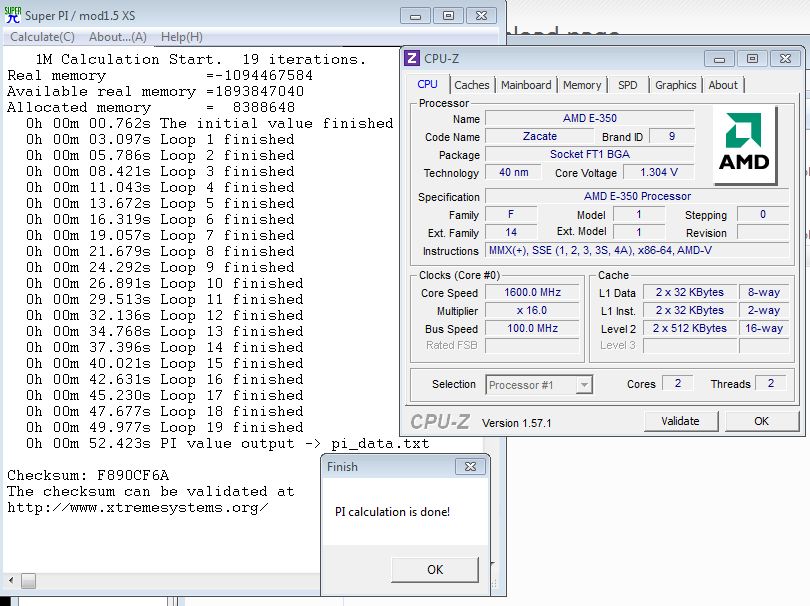The image size is (810, 606).
Task: Click the Validate button in CPU-Z
Action: coord(680,421)
